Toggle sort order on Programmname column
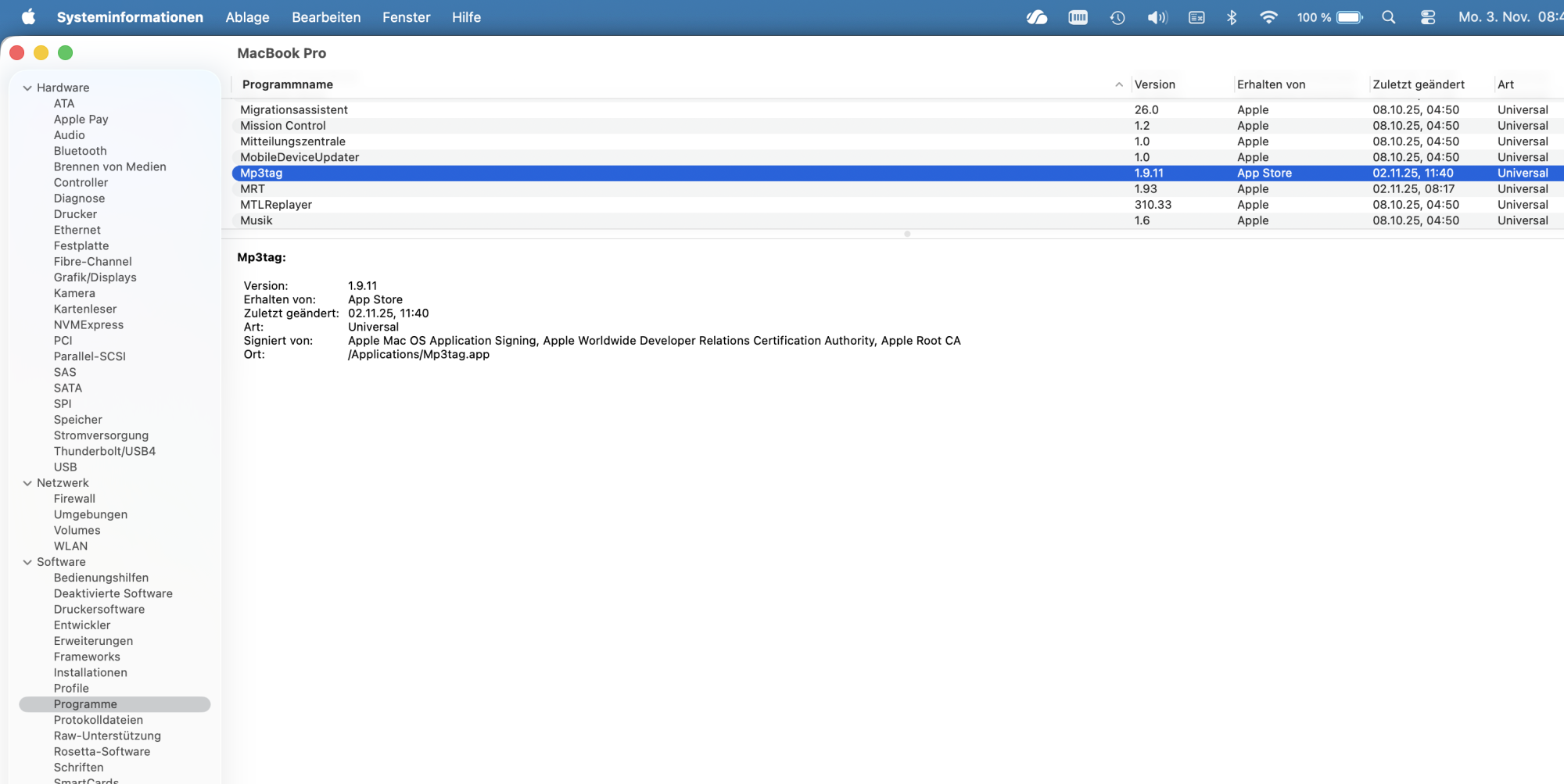 (x=1119, y=84)
